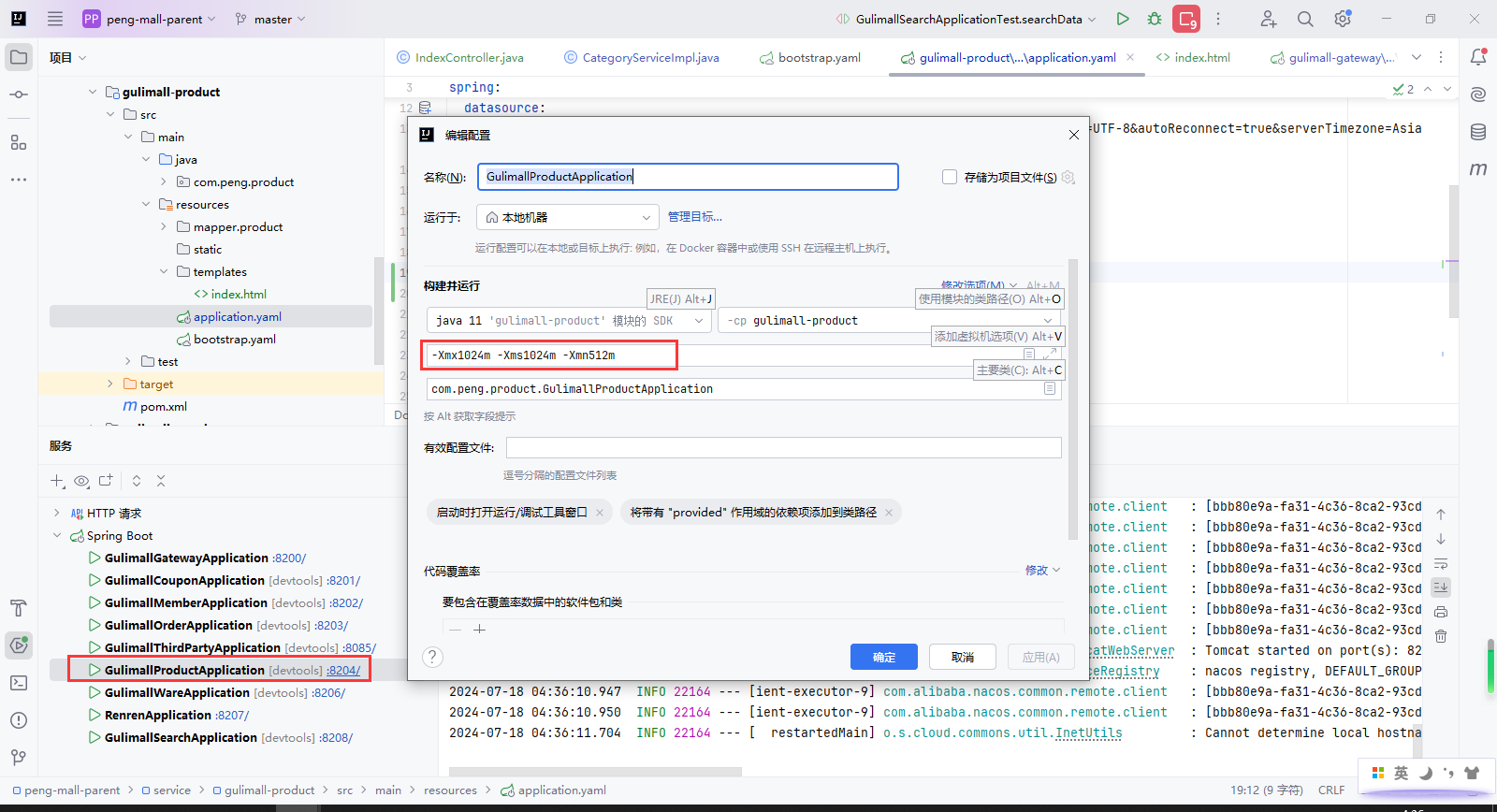Click the configuration name input field

click(688, 177)
